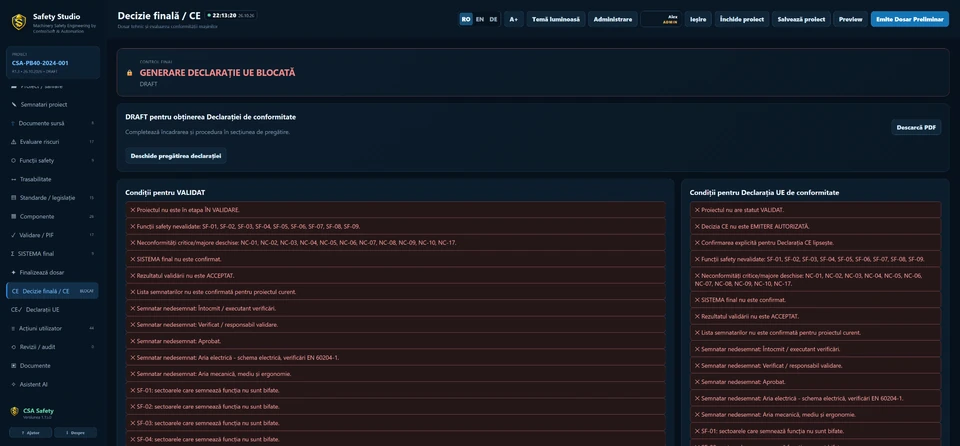Viewport: 960px width, 446px height.
Task: Click the checkmark icon beside Validare / PIF
Action: (x=13, y=235)
